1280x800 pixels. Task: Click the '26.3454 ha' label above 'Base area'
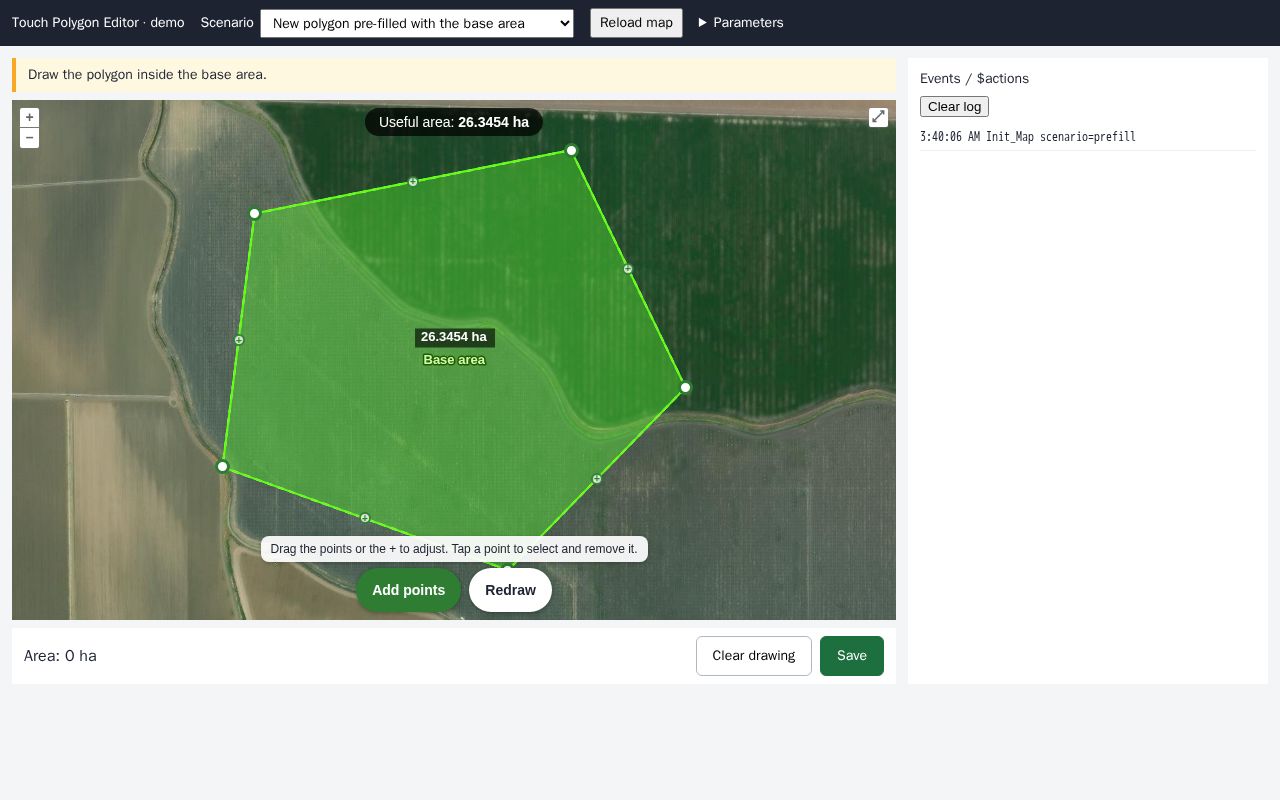point(454,337)
